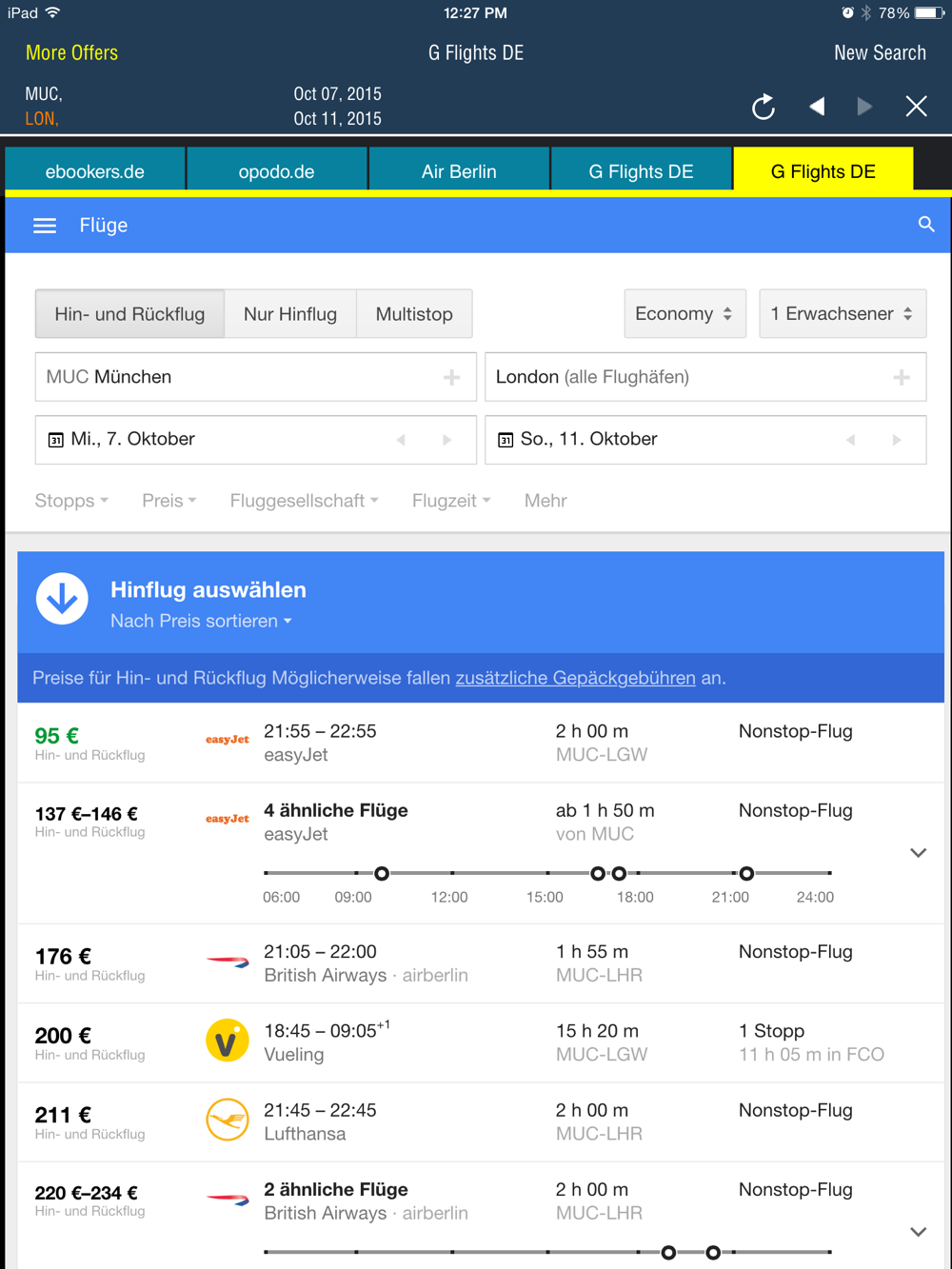Open the 1 Erwachsener passengers dropdown

(x=843, y=314)
